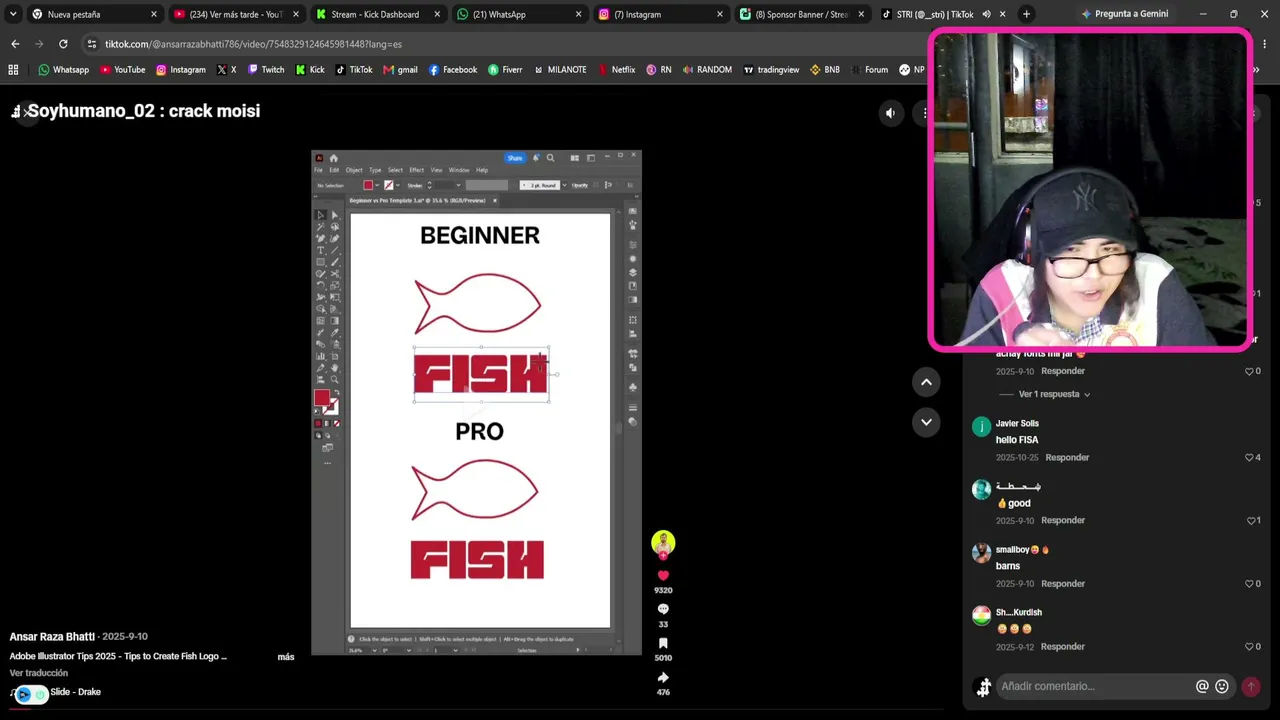Open the BNB bookmark
1280x720 pixels.
pos(825,70)
